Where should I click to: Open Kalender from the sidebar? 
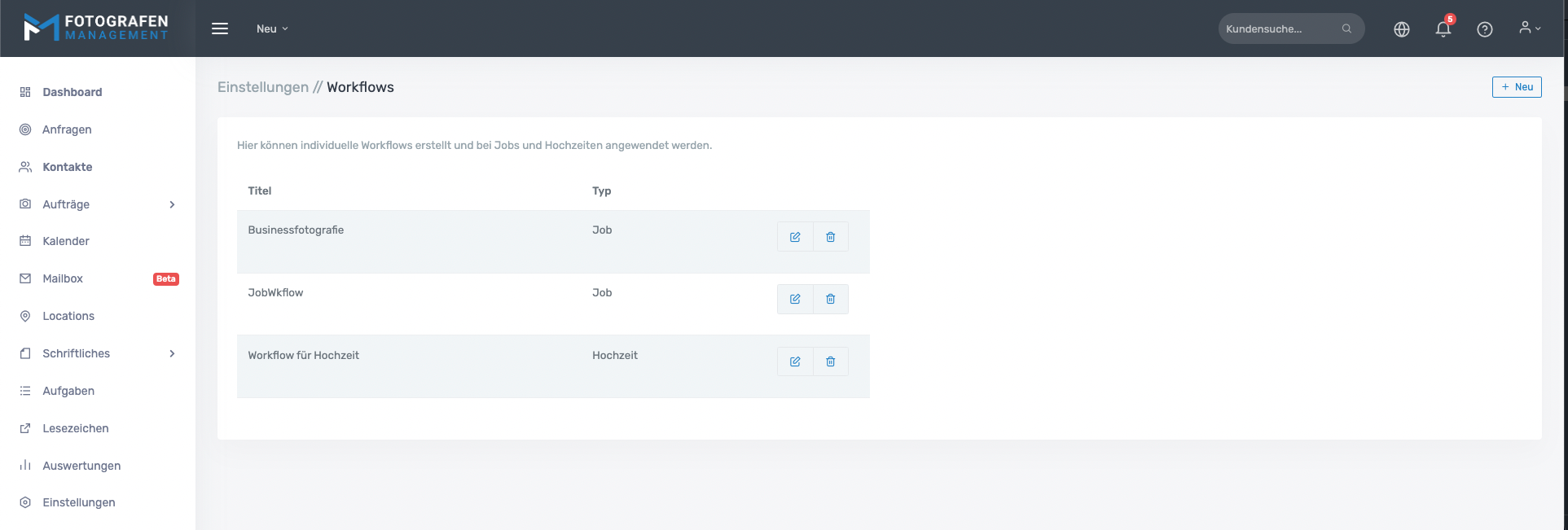(65, 241)
